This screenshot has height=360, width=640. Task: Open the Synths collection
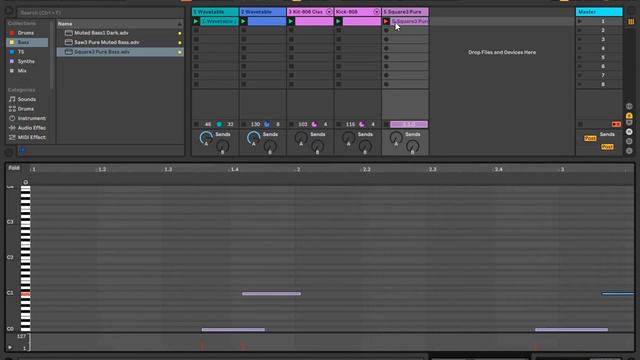point(26,61)
